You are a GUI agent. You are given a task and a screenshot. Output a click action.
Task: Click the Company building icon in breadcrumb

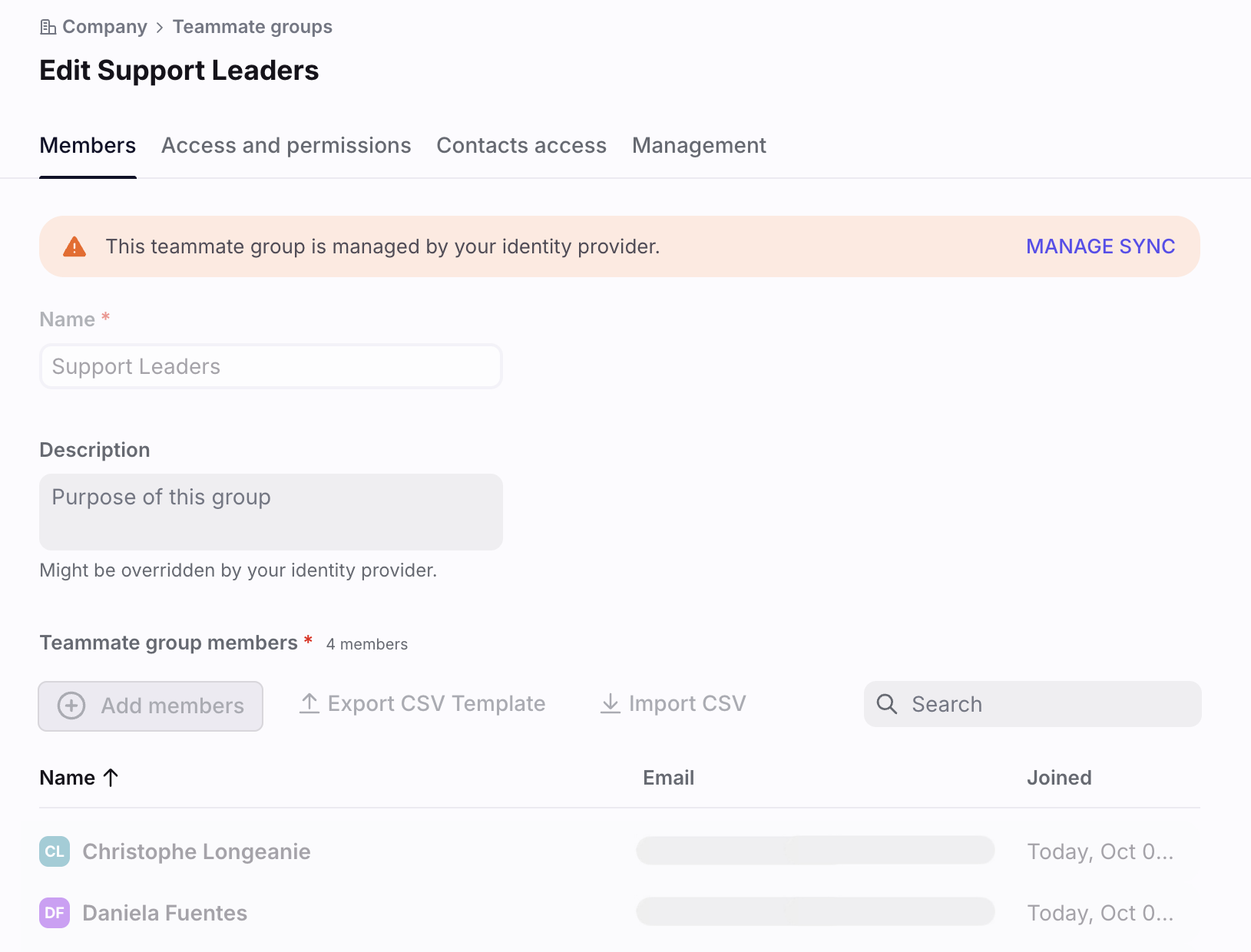point(48,28)
